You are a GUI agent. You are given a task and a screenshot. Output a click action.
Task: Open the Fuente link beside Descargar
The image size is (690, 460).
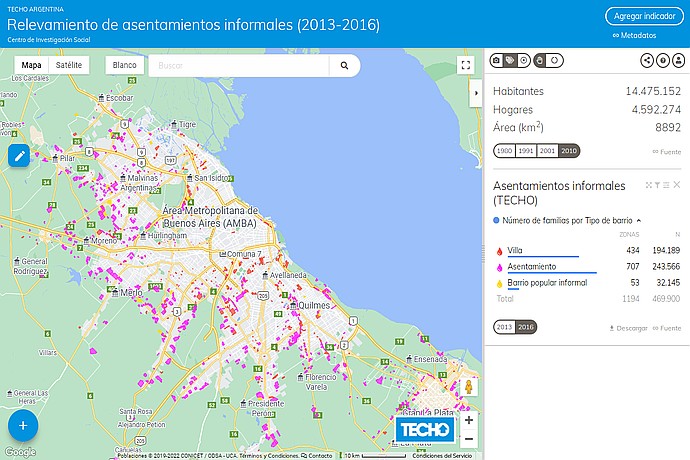(667, 328)
